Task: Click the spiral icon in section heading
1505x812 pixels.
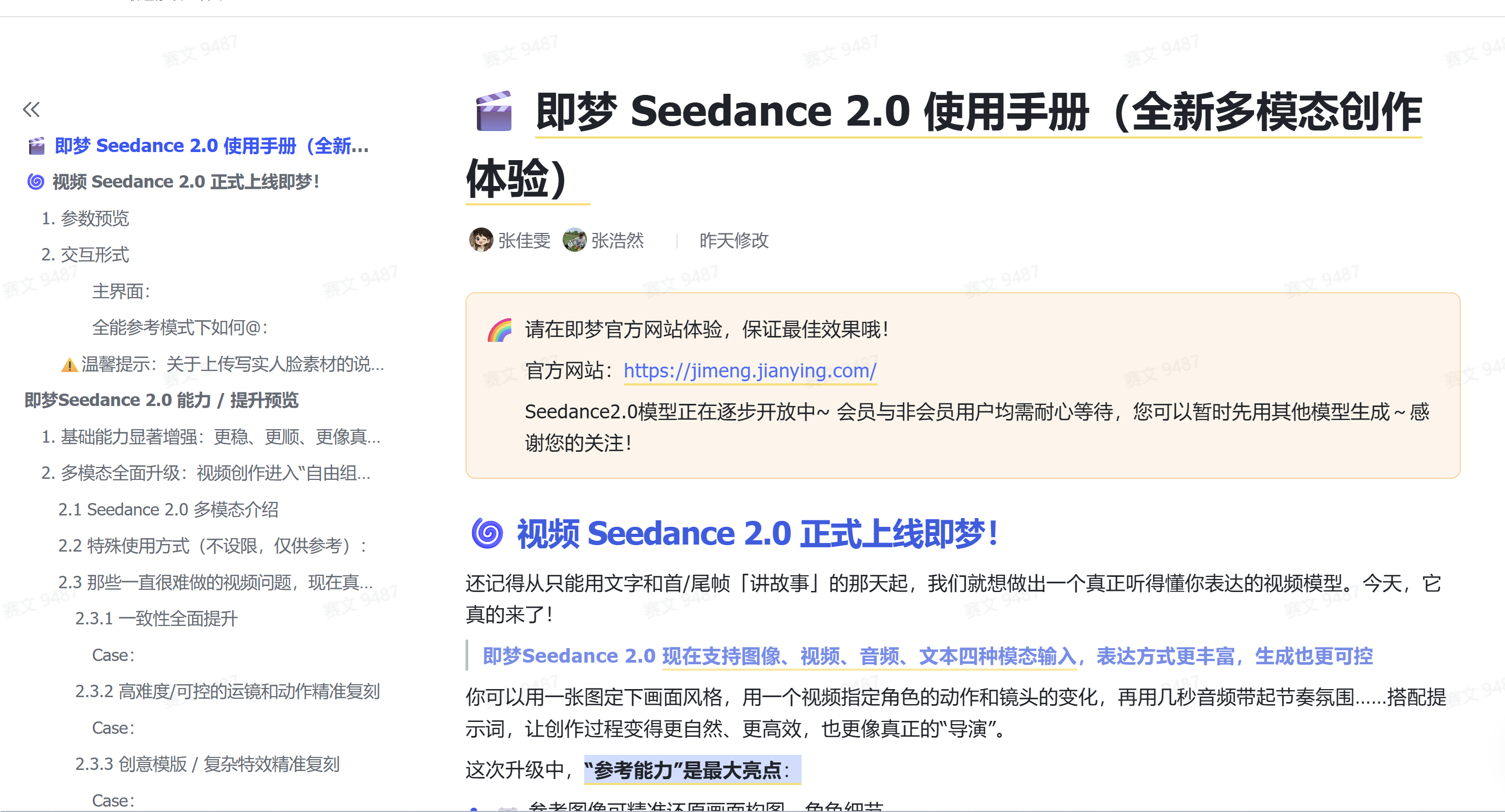Action: pyautogui.click(x=487, y=533)
